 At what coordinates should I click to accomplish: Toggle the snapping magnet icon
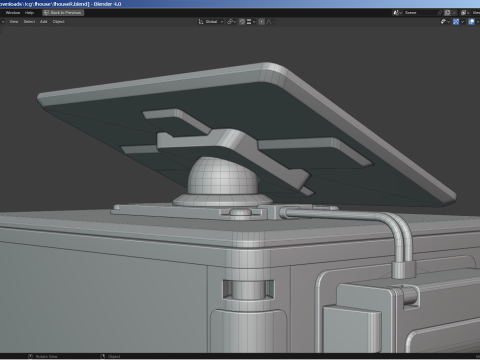coord(242,22)
